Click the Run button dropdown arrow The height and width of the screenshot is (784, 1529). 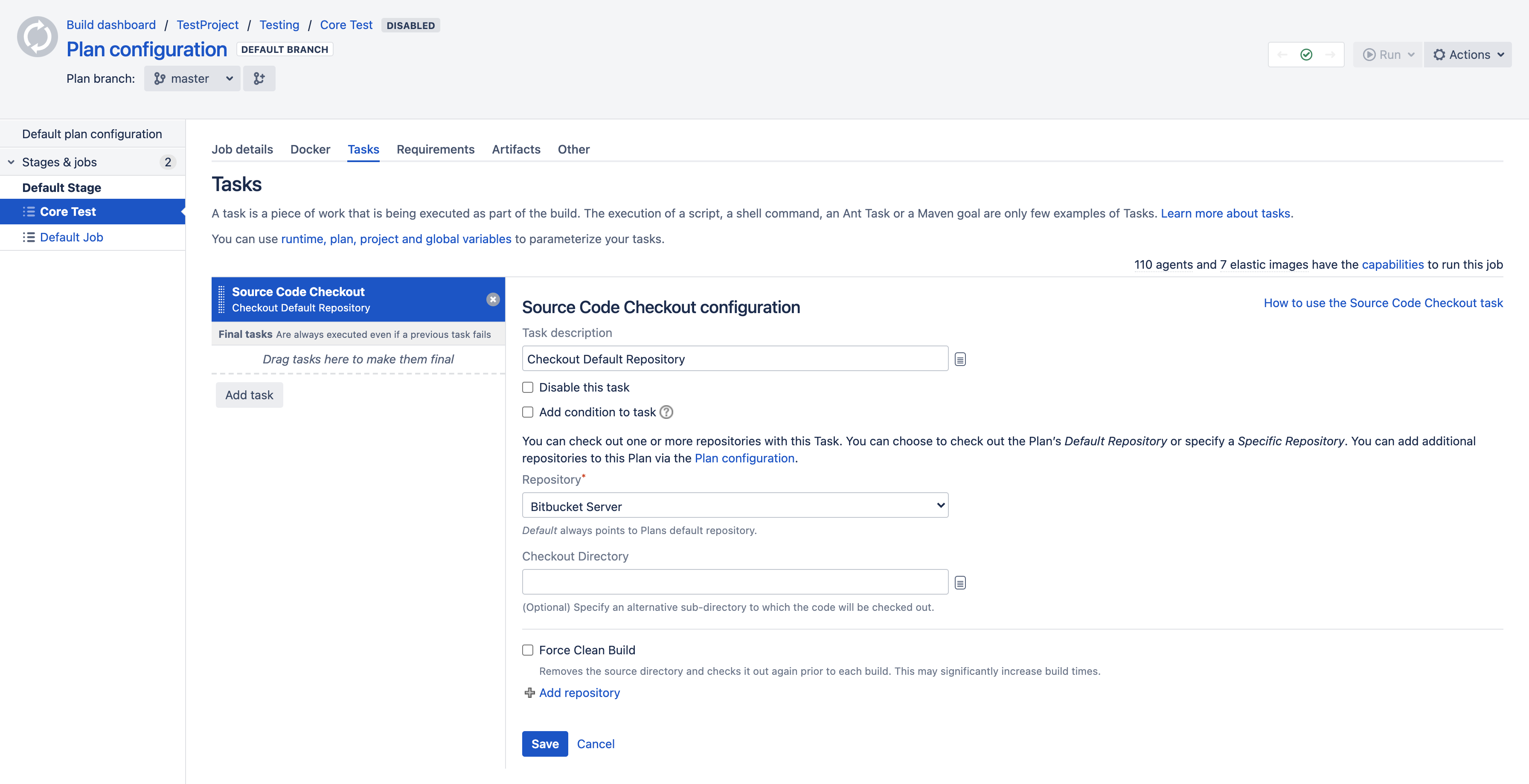coord(1410,54)
